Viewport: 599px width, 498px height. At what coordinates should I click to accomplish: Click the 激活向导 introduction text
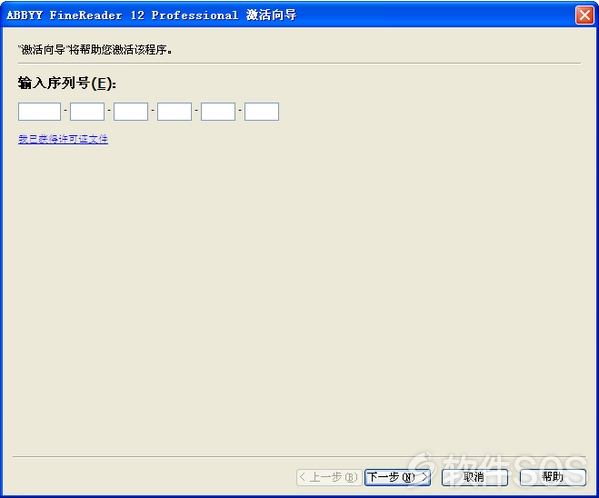click(x=95, y=50)
